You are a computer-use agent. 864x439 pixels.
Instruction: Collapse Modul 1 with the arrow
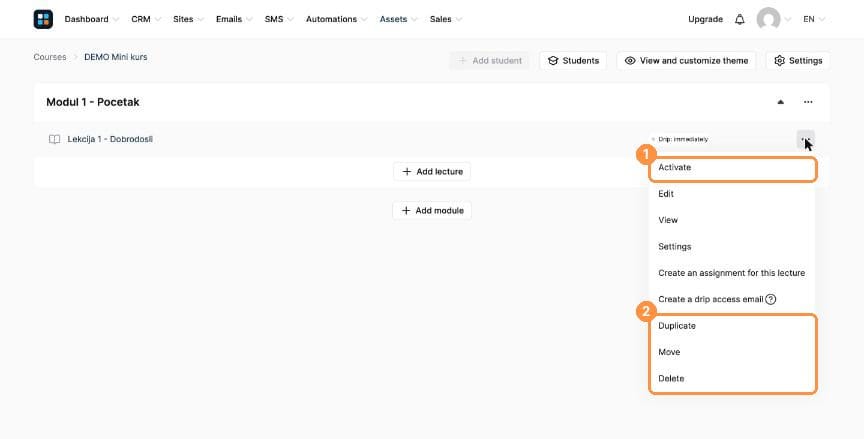pyautogui.click(x=780, y=102)
